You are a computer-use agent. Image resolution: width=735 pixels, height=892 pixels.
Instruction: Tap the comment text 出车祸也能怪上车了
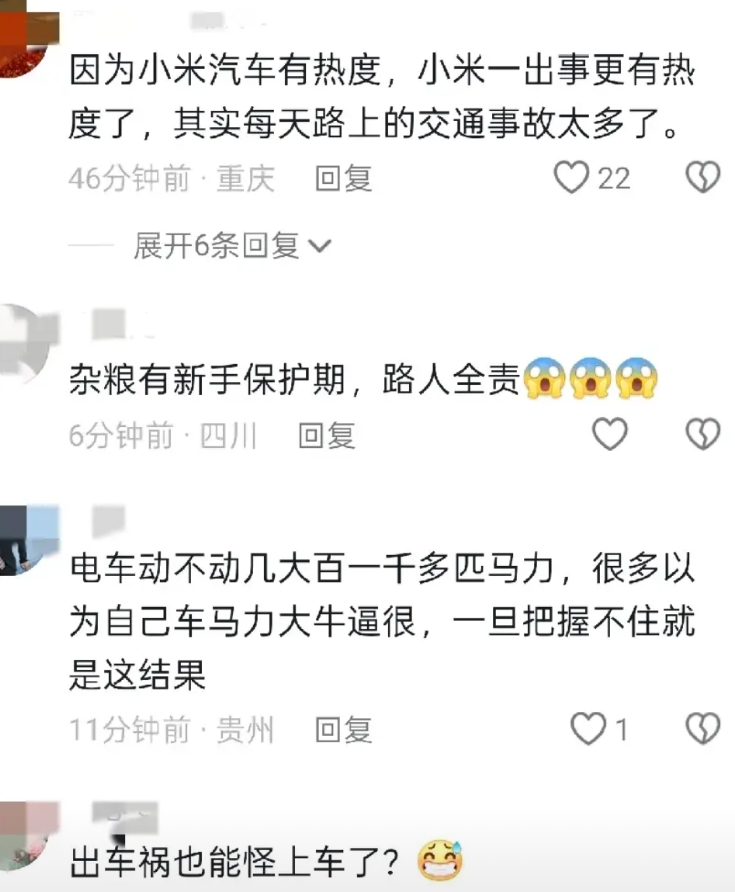pos(234,862)
